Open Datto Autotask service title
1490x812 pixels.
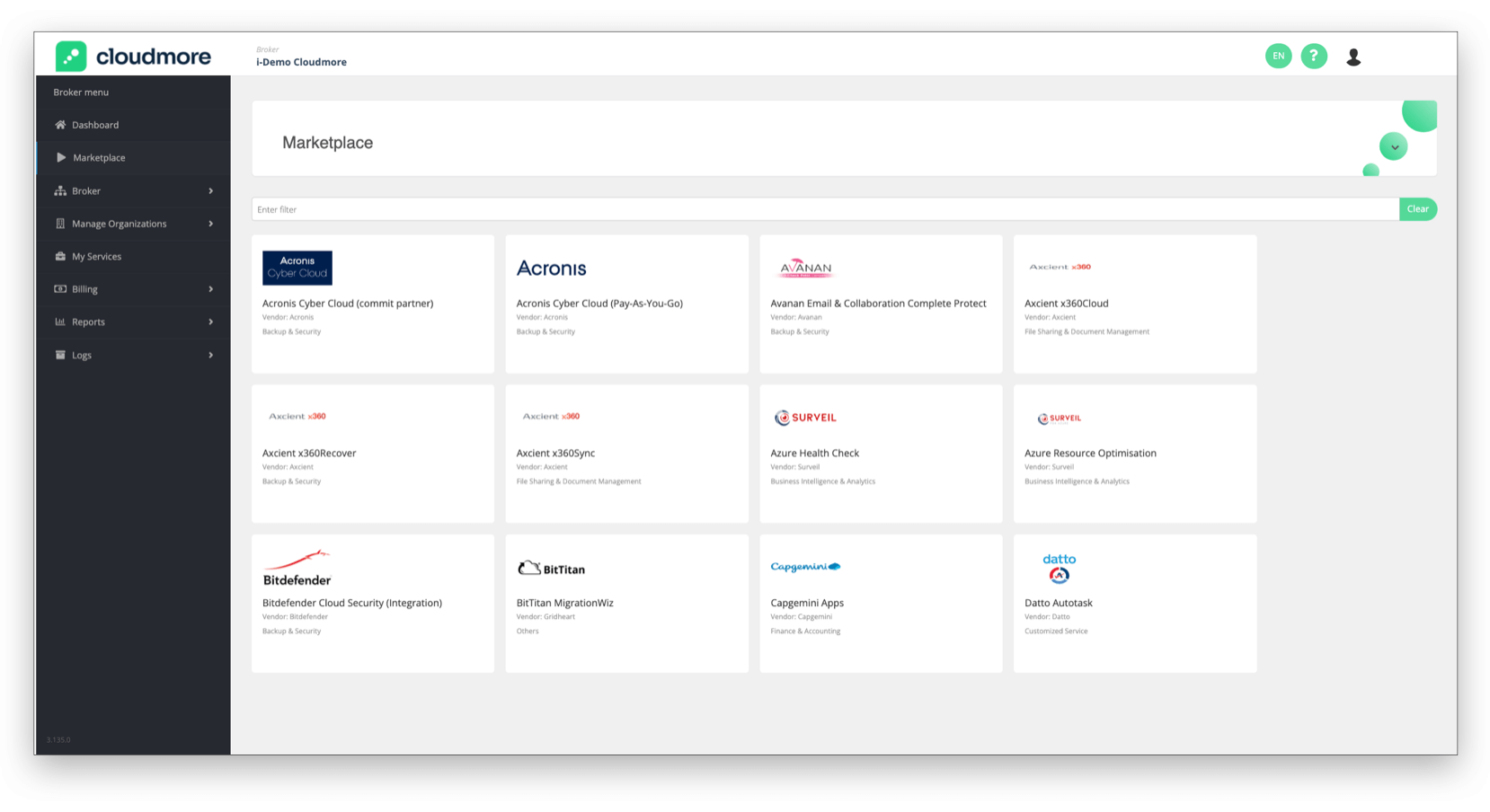coord(1059,603)
